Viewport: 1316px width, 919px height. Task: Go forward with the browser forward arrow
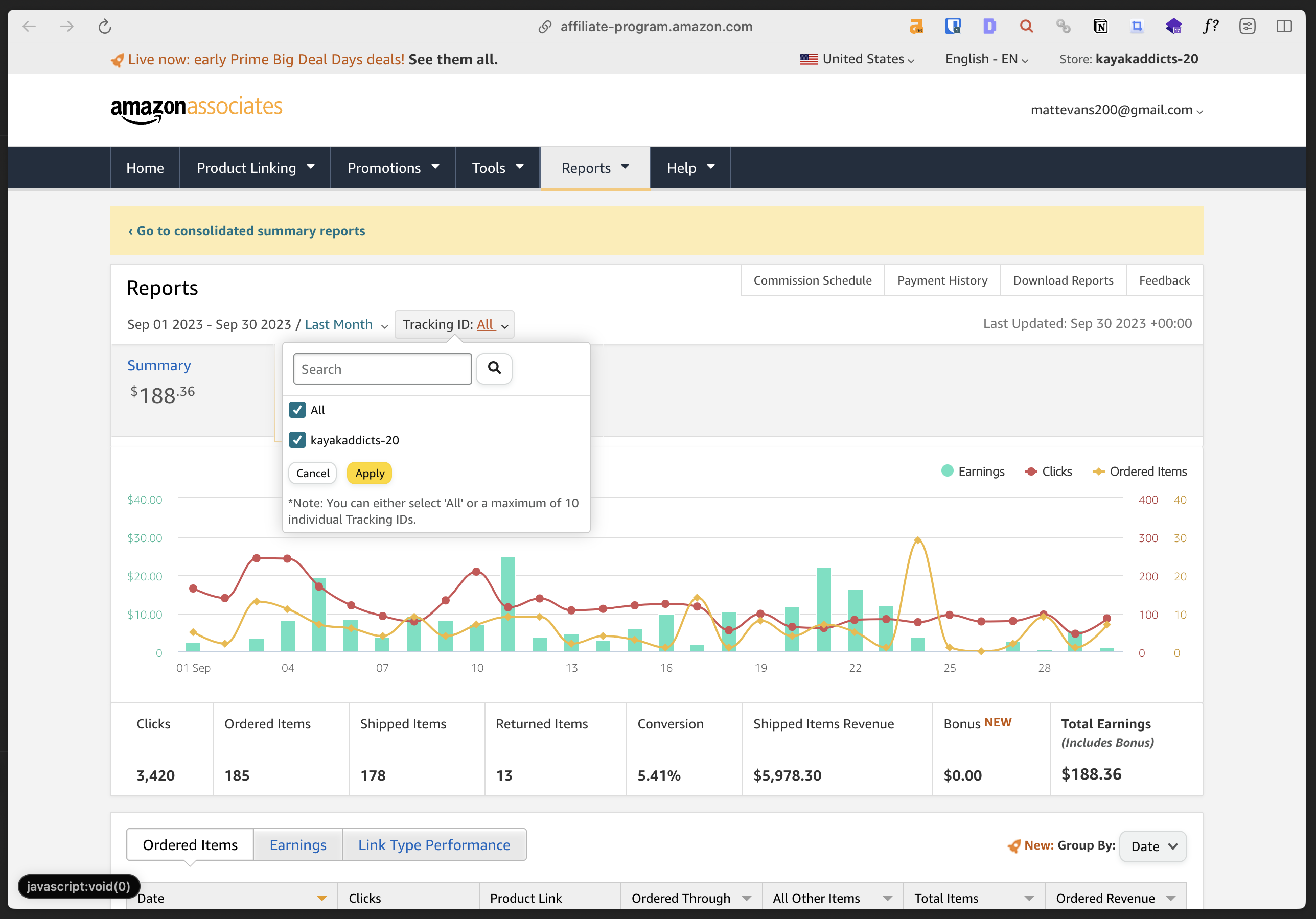pos(67,27)
